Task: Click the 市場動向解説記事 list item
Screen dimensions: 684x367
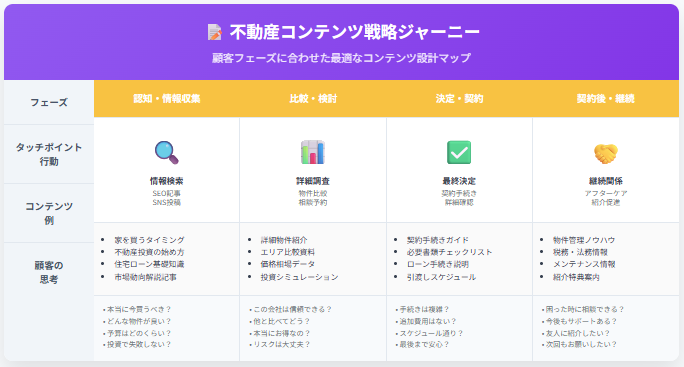Action: tap(146, 277)
